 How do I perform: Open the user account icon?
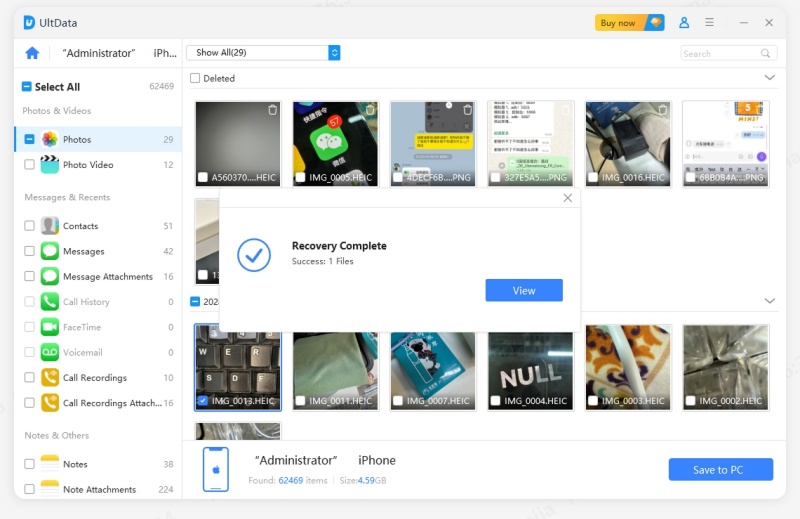[684, 22]
